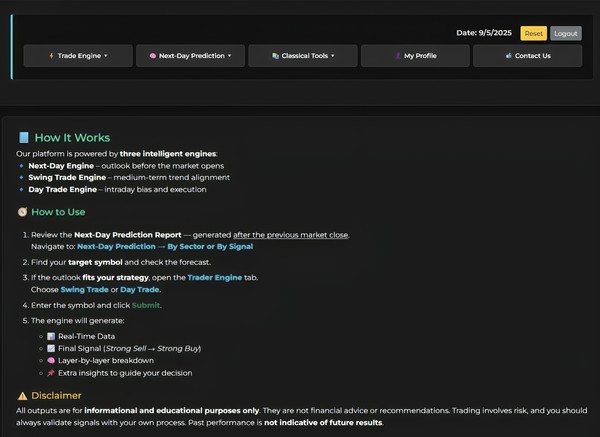
Task: Click the Contact Us mail icon
Action: pyautogui.click(x=508, y=56)
